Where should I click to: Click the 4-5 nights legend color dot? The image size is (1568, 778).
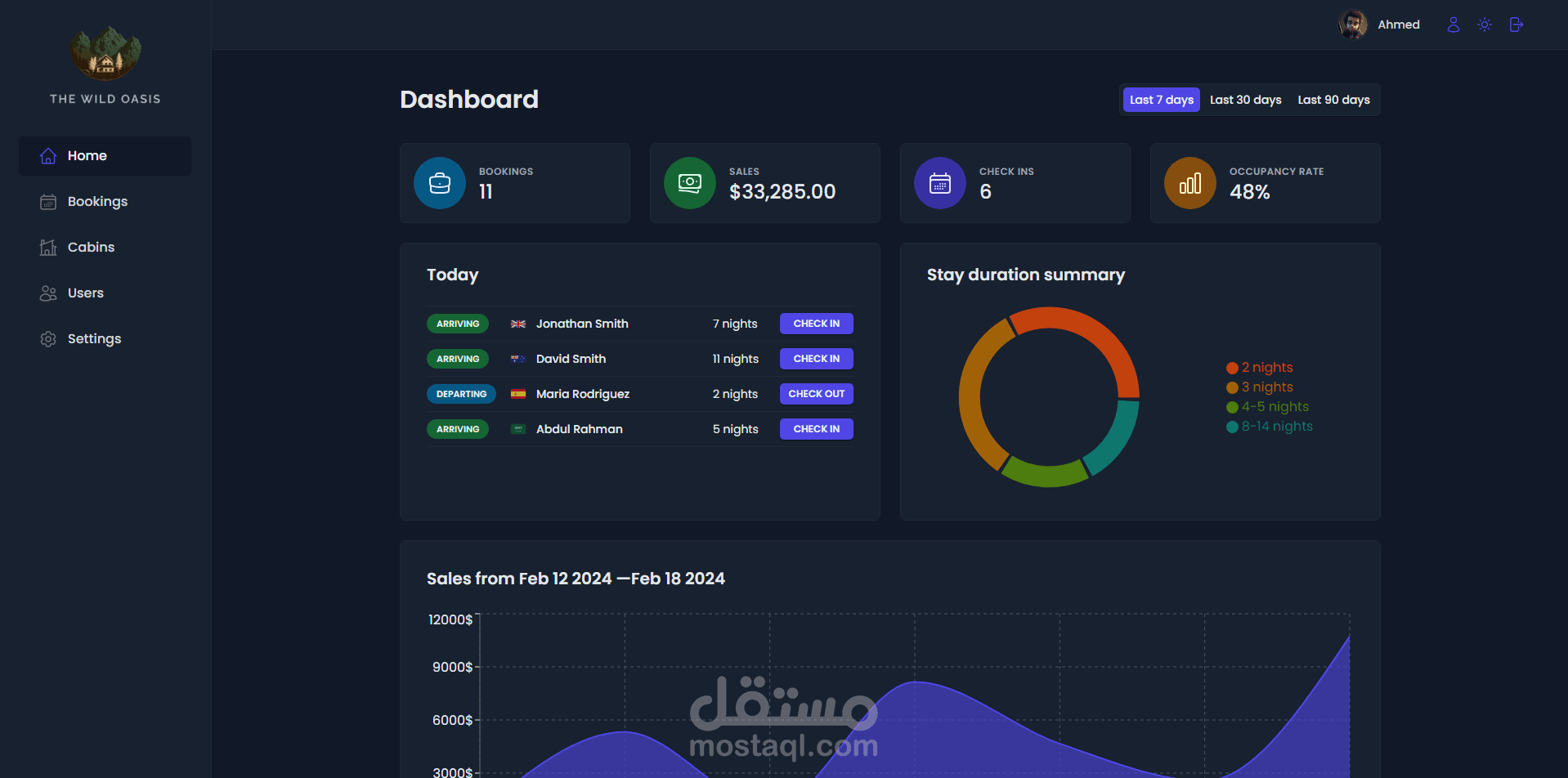1232,408
